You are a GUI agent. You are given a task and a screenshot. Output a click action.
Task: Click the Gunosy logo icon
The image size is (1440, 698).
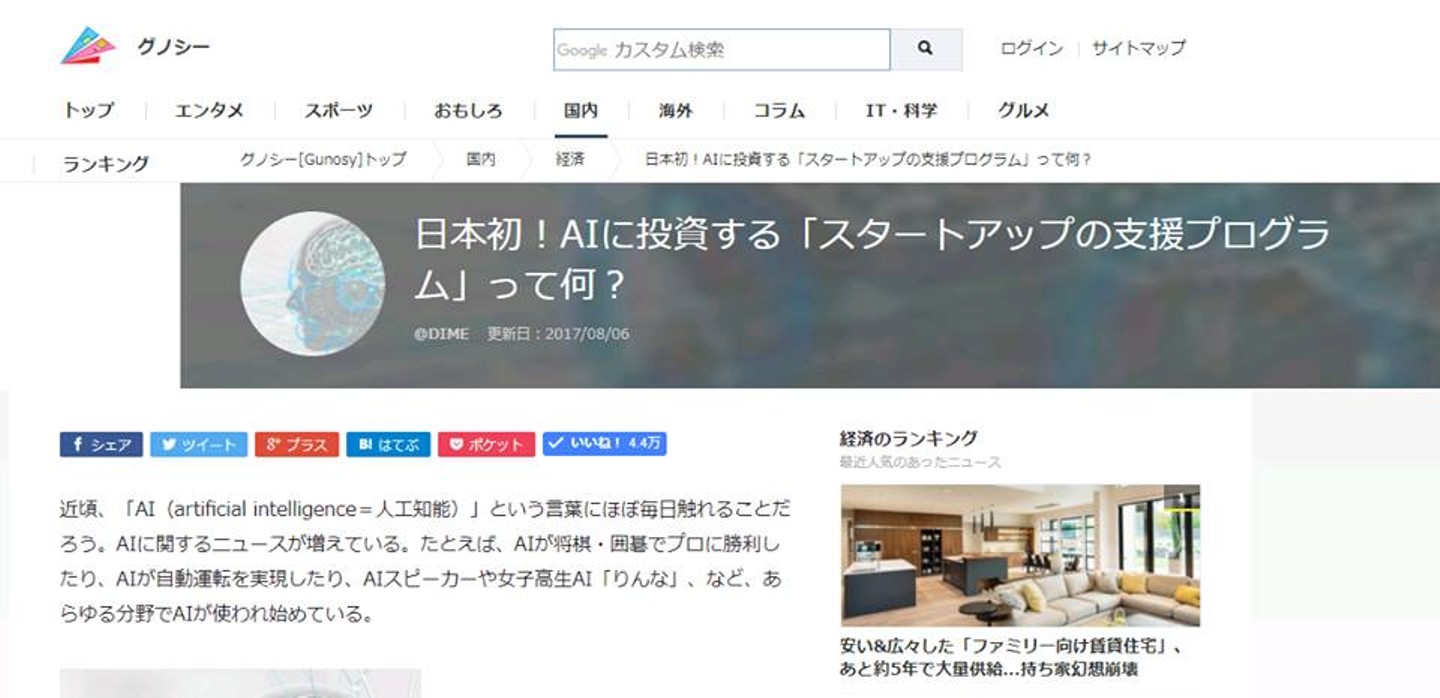click(88, 46)
